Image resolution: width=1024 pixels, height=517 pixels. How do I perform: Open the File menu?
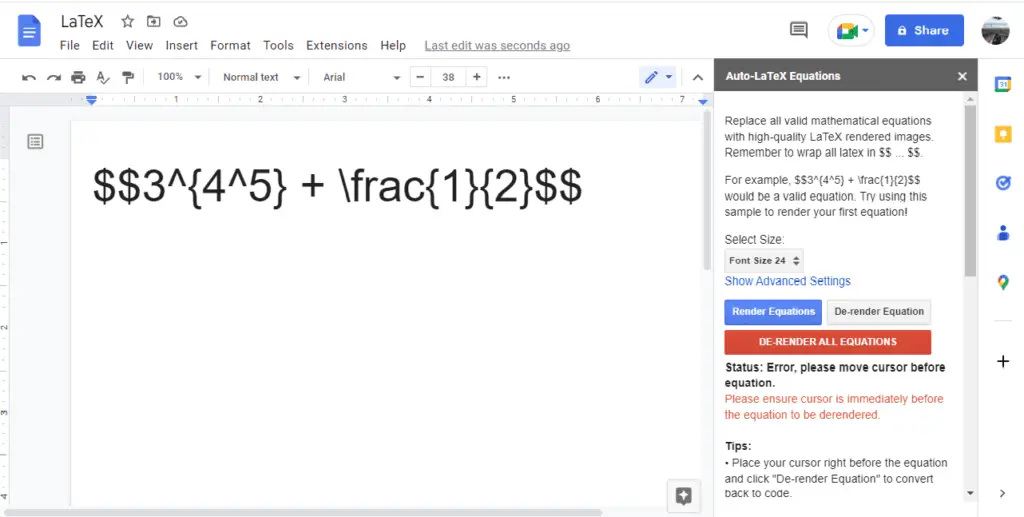click(x=69, y=46)
